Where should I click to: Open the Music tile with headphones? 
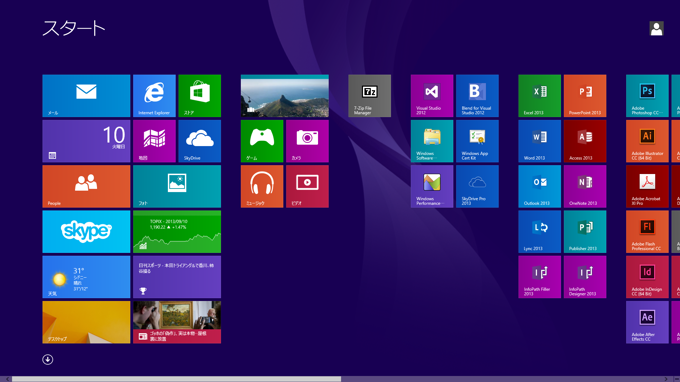(262, 186)
